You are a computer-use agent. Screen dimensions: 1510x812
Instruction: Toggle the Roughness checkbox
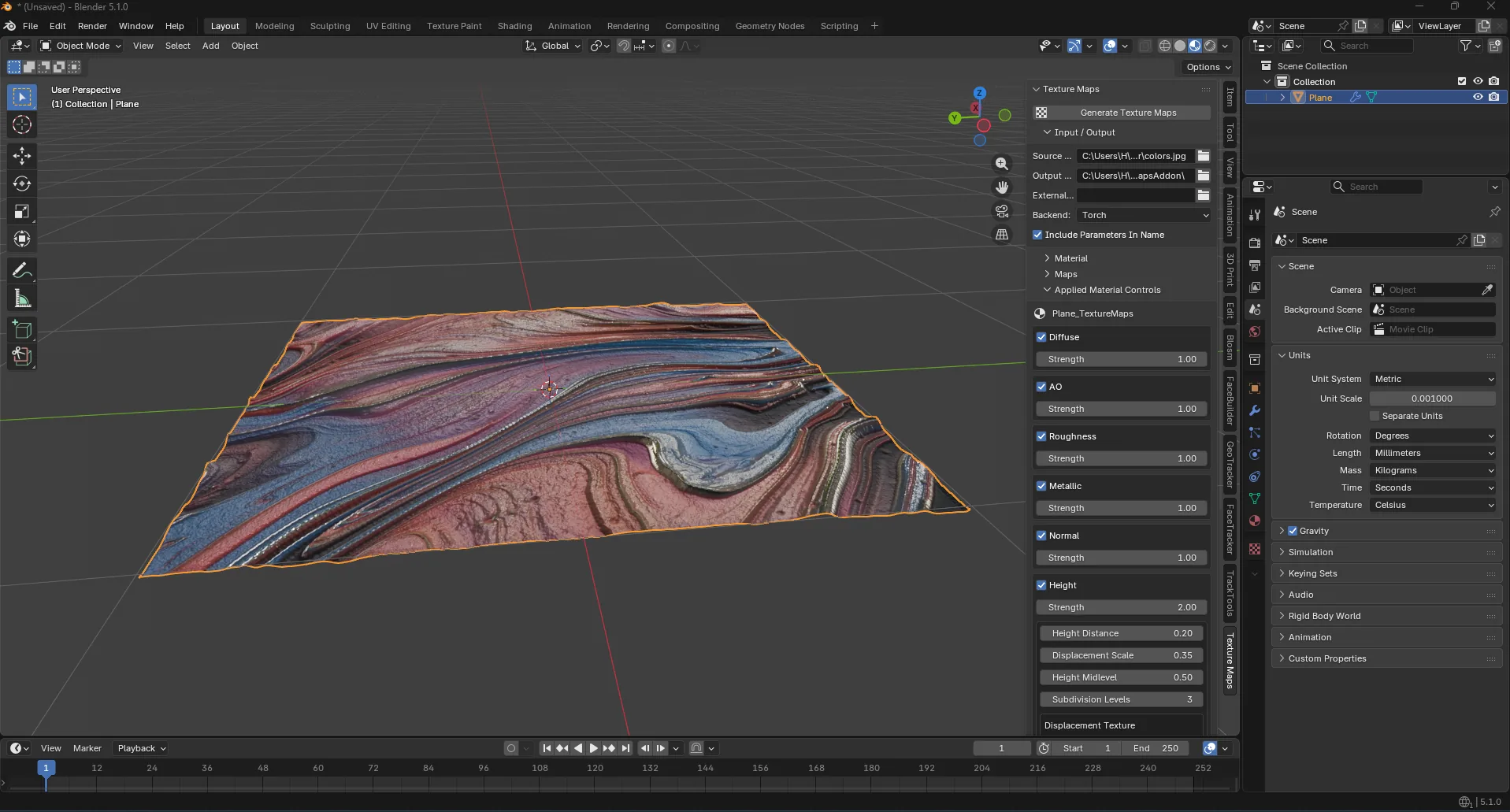pyautogui.click(x=1041, y=436)
